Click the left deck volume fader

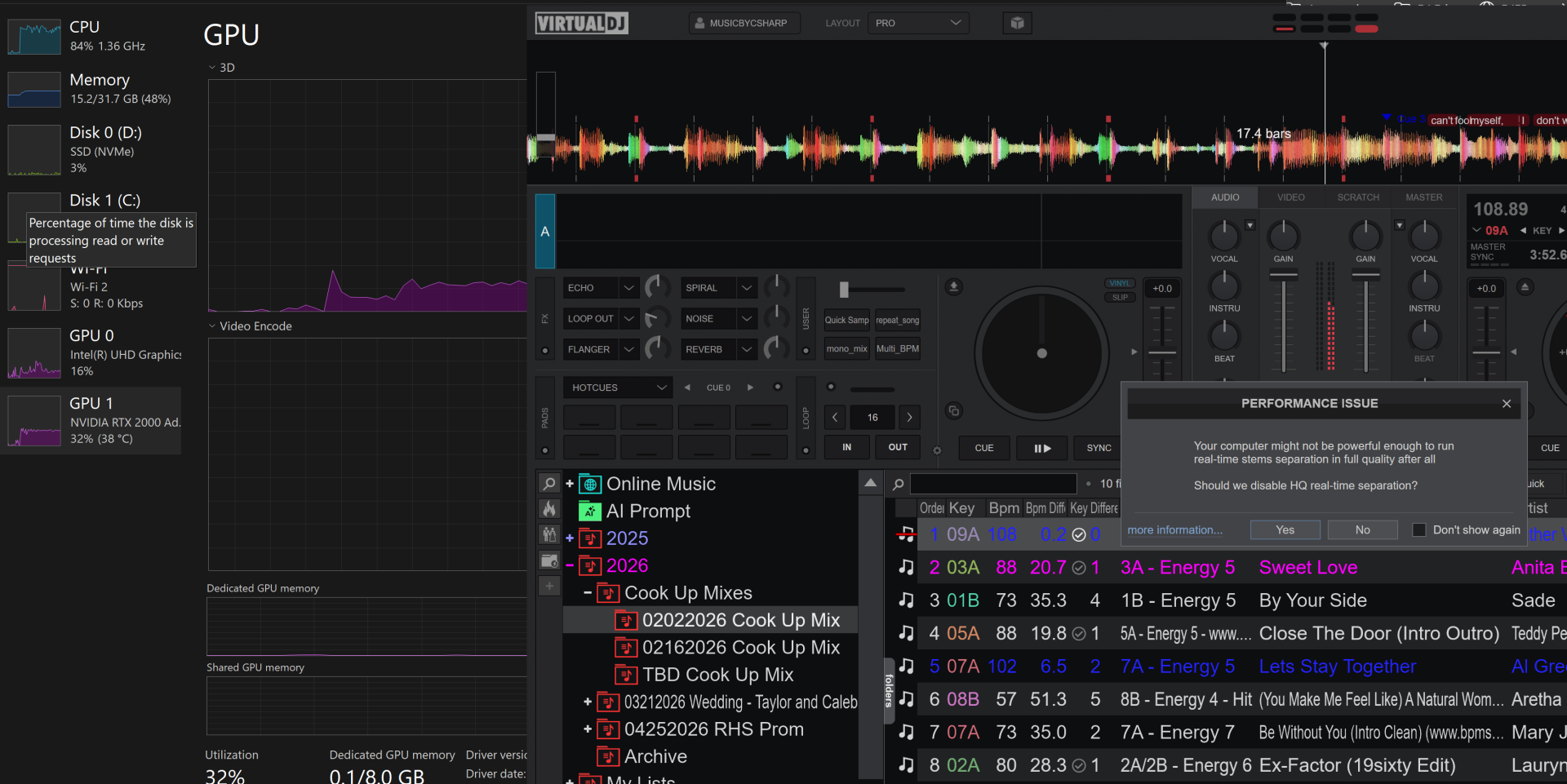[1284, 274]
